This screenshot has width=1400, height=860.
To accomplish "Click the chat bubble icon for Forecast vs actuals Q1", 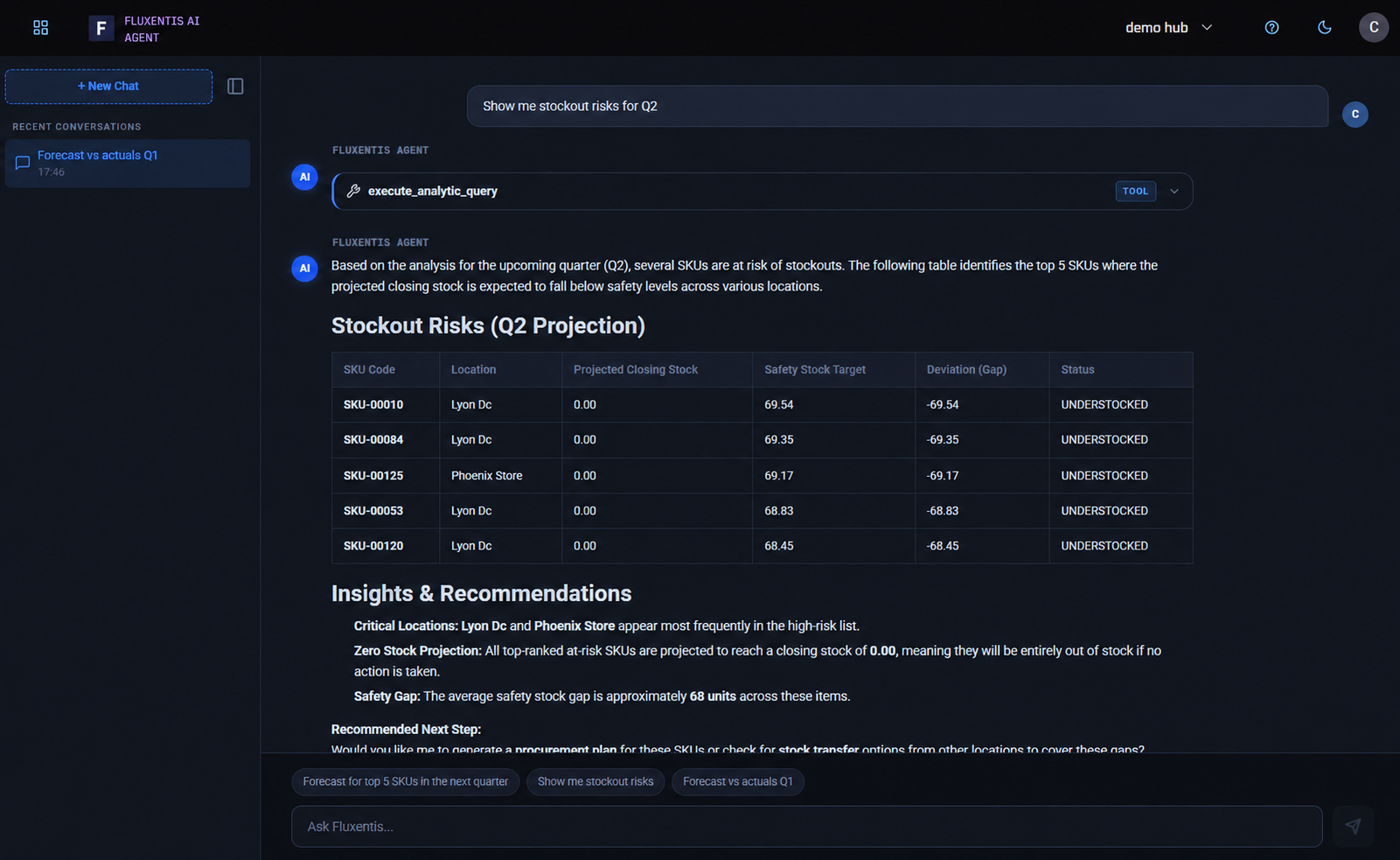I will click(x=23, y=163).
